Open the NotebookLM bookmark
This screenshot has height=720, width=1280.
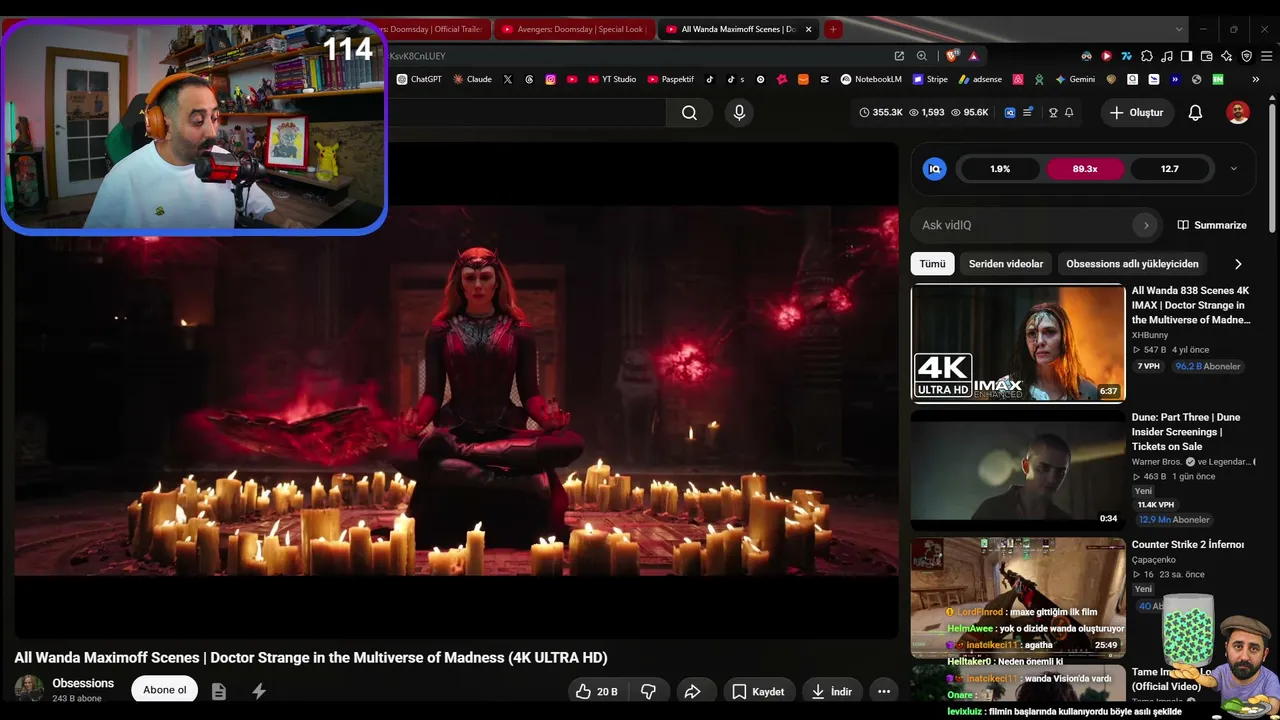pyautogui.click(x=871, y=79)
